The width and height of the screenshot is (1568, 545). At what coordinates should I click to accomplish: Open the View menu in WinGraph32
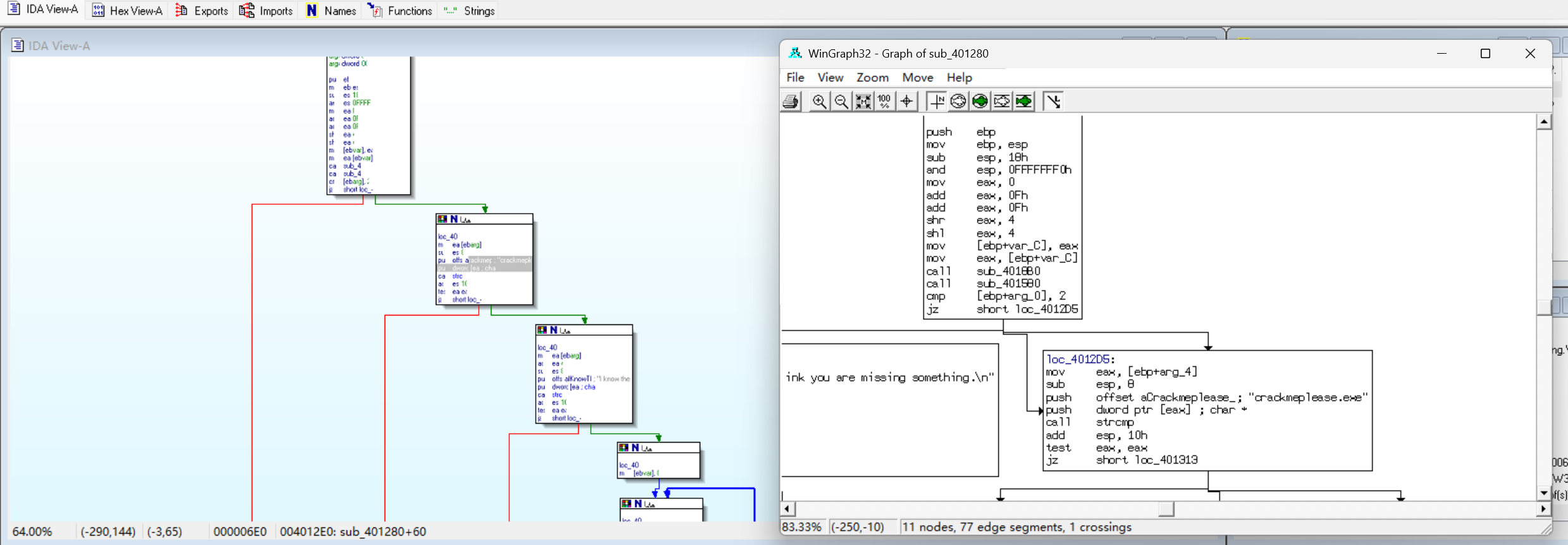pos(830,77)
